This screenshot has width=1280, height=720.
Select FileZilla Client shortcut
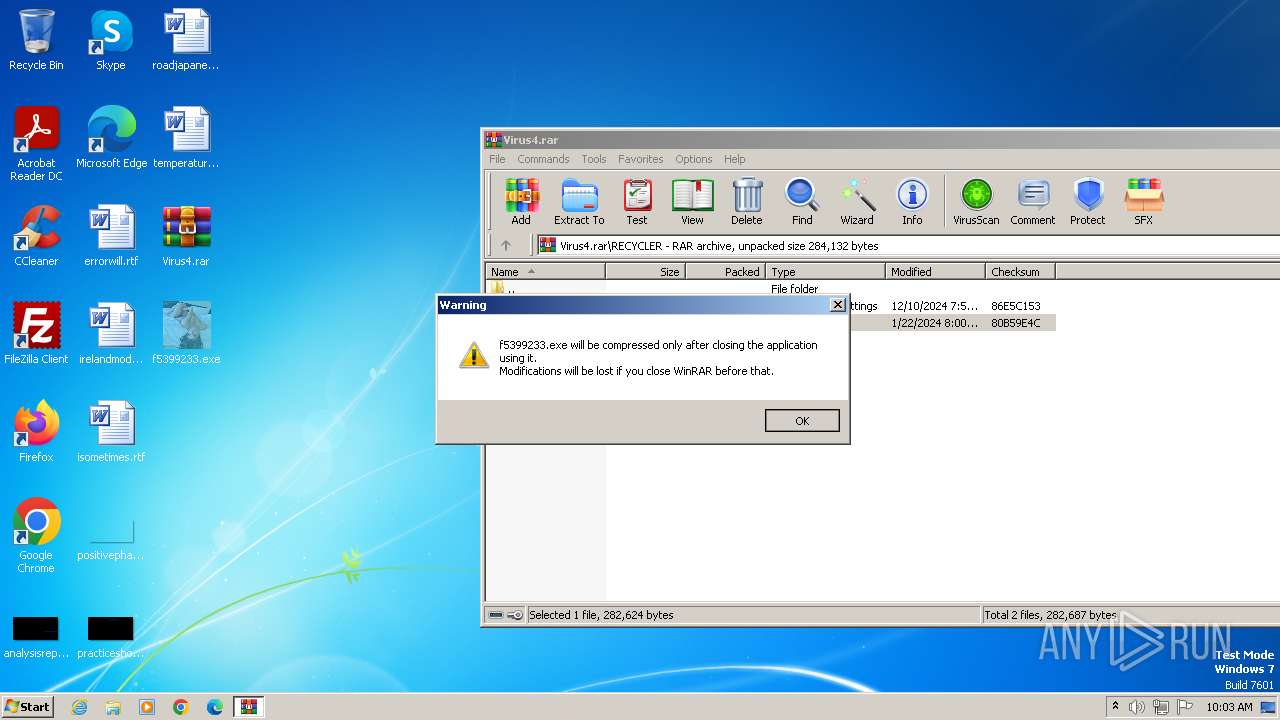[x=36, y=334]
